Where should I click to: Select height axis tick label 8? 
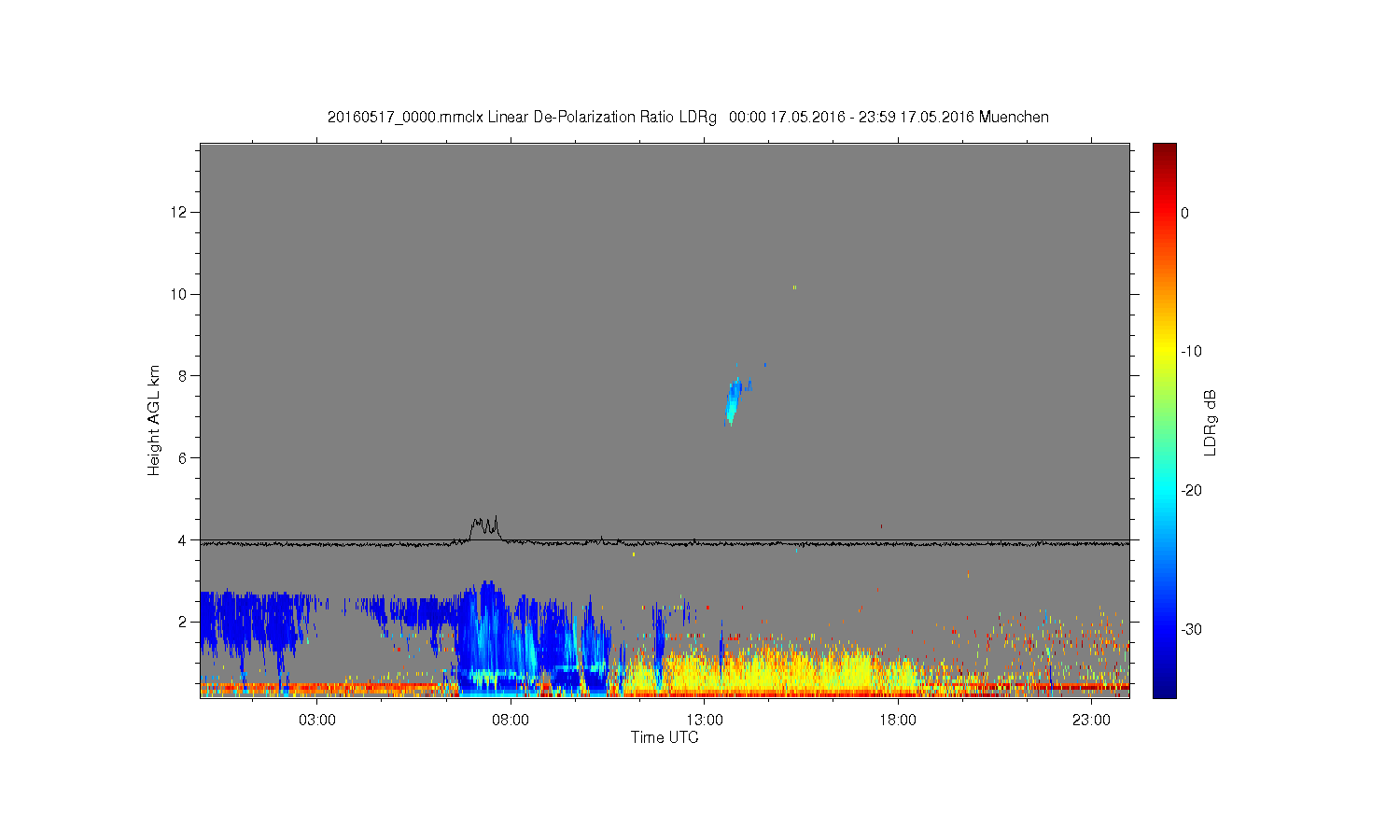[183, 376]
